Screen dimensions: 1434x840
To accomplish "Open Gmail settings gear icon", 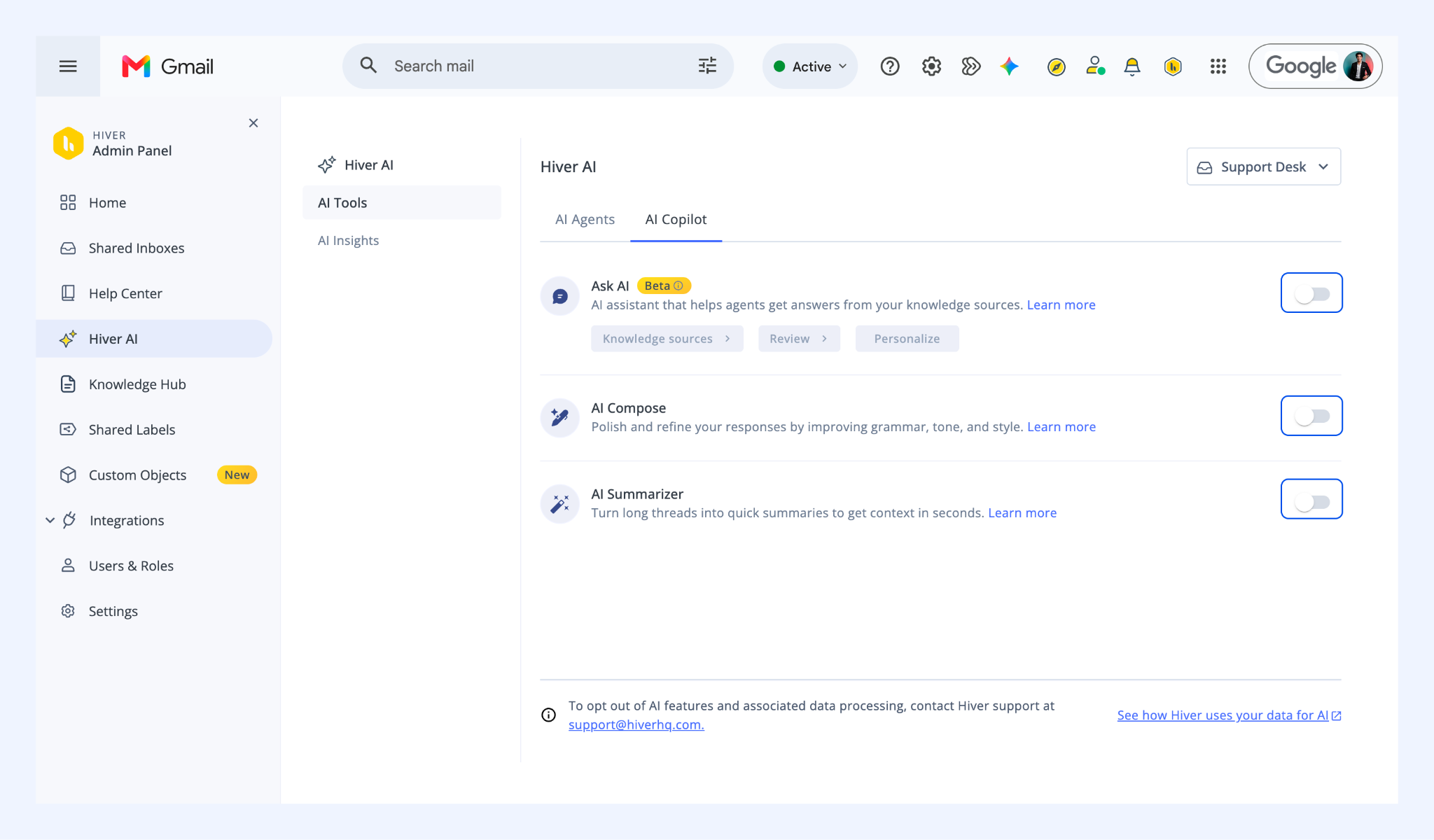I will (x=931, y=66).
